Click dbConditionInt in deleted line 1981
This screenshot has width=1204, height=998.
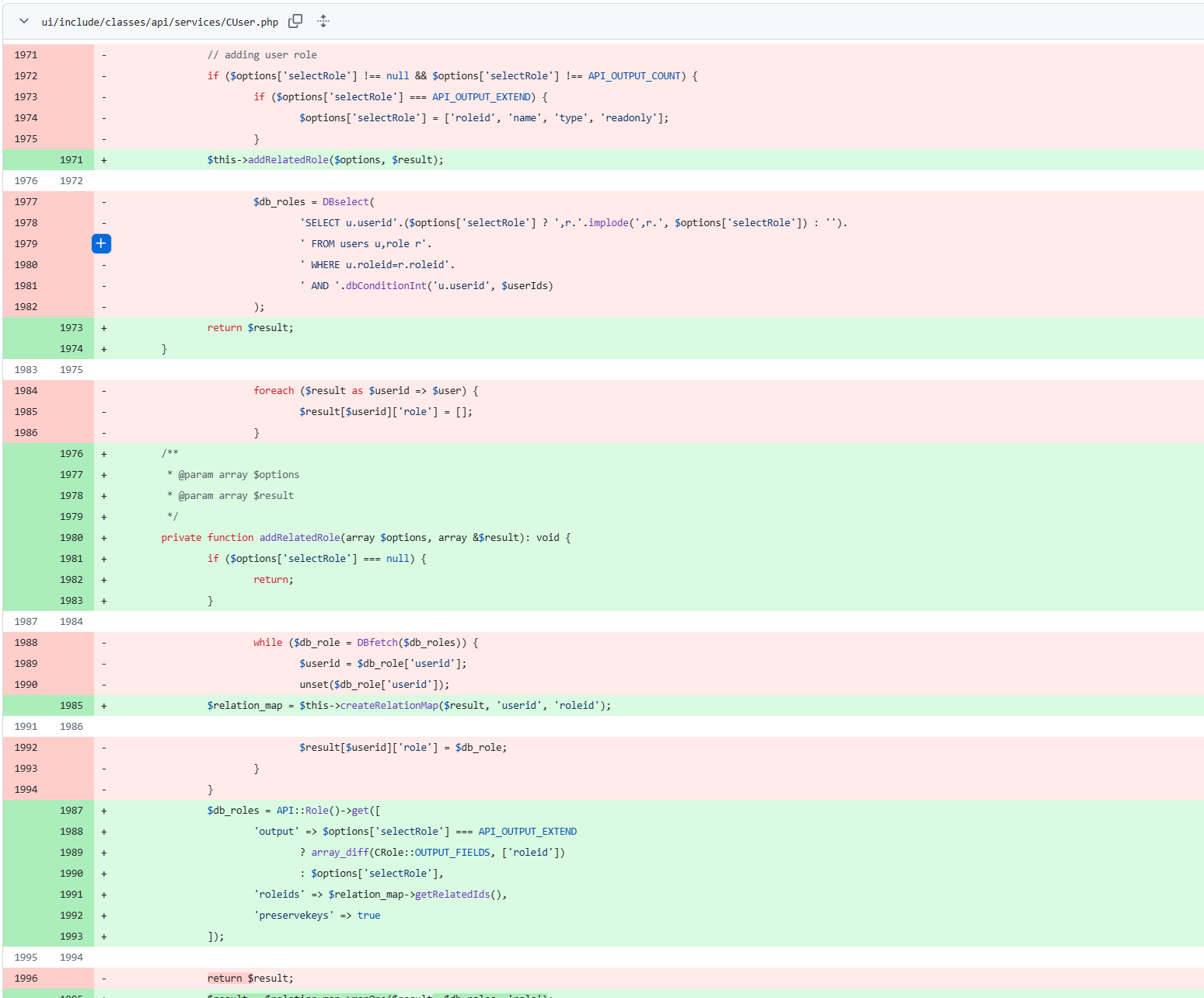(386, 286)
